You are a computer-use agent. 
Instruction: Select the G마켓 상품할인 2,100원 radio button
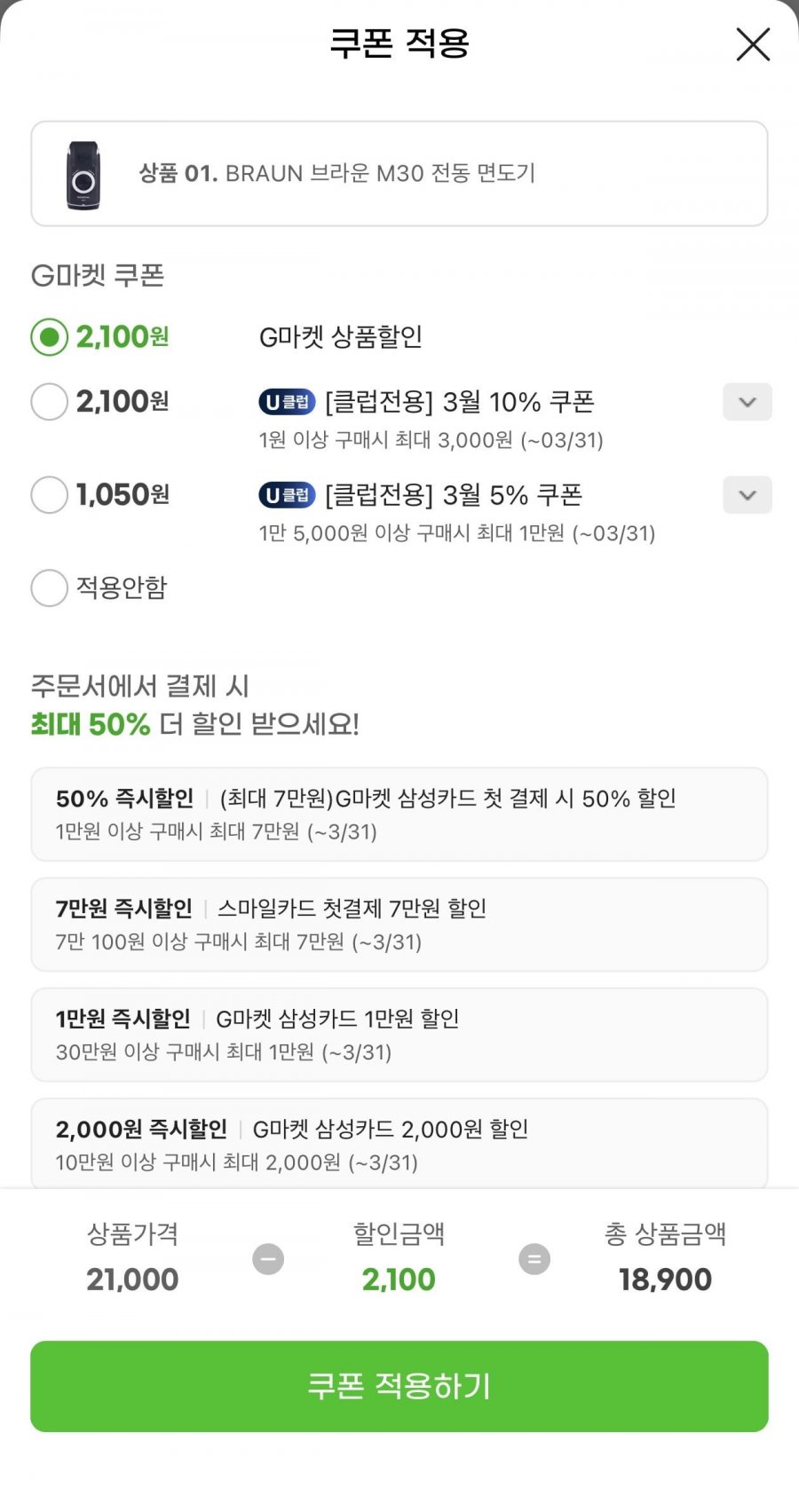pos(50,337)
